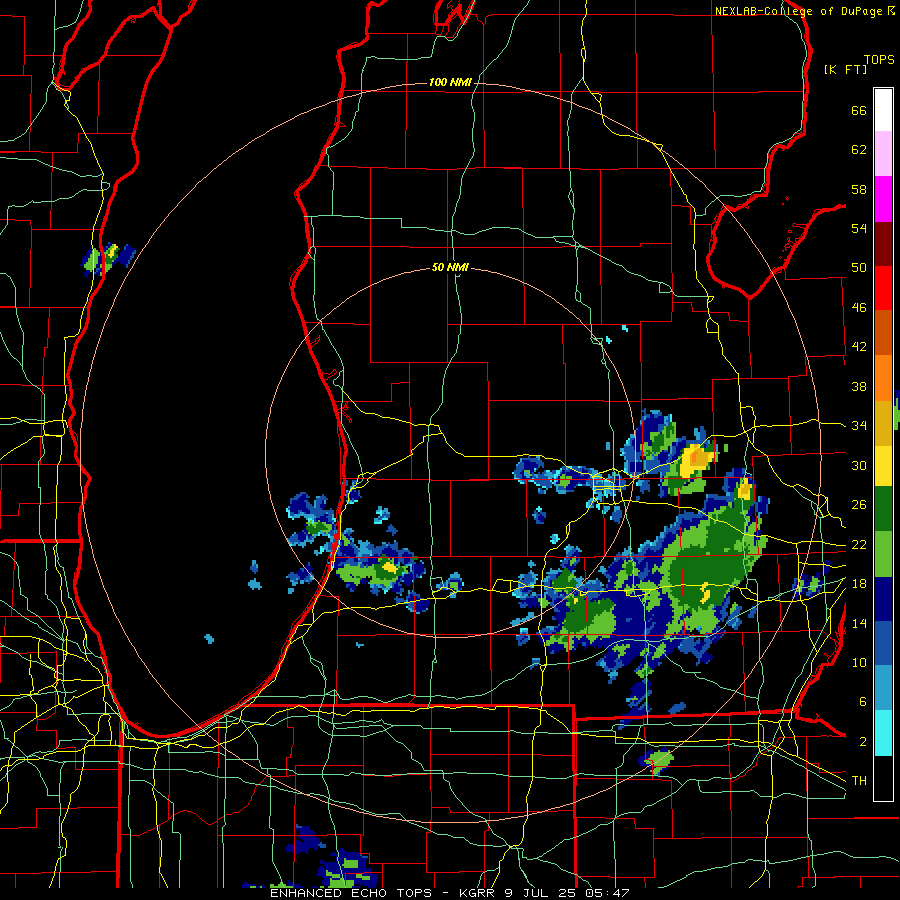Click the white swatch in the tops legend

pos(883,110)
